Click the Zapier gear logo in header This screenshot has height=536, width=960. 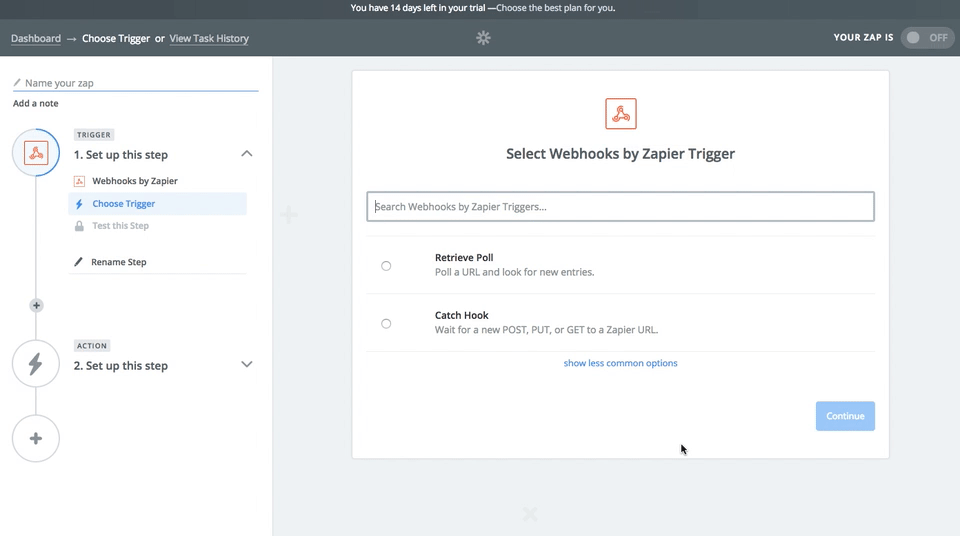click(x=483, y=38)
